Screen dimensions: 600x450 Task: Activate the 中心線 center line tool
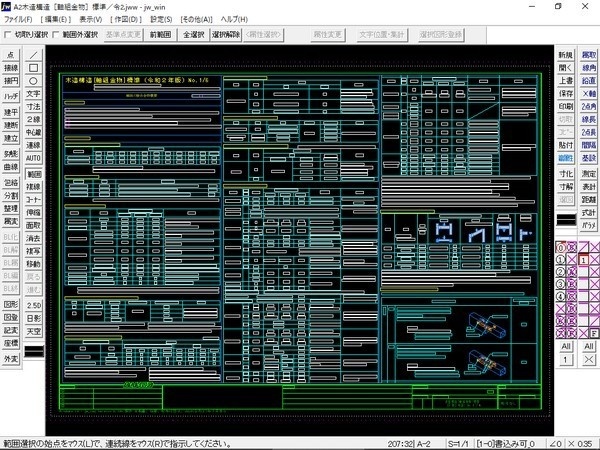point(33,132)
